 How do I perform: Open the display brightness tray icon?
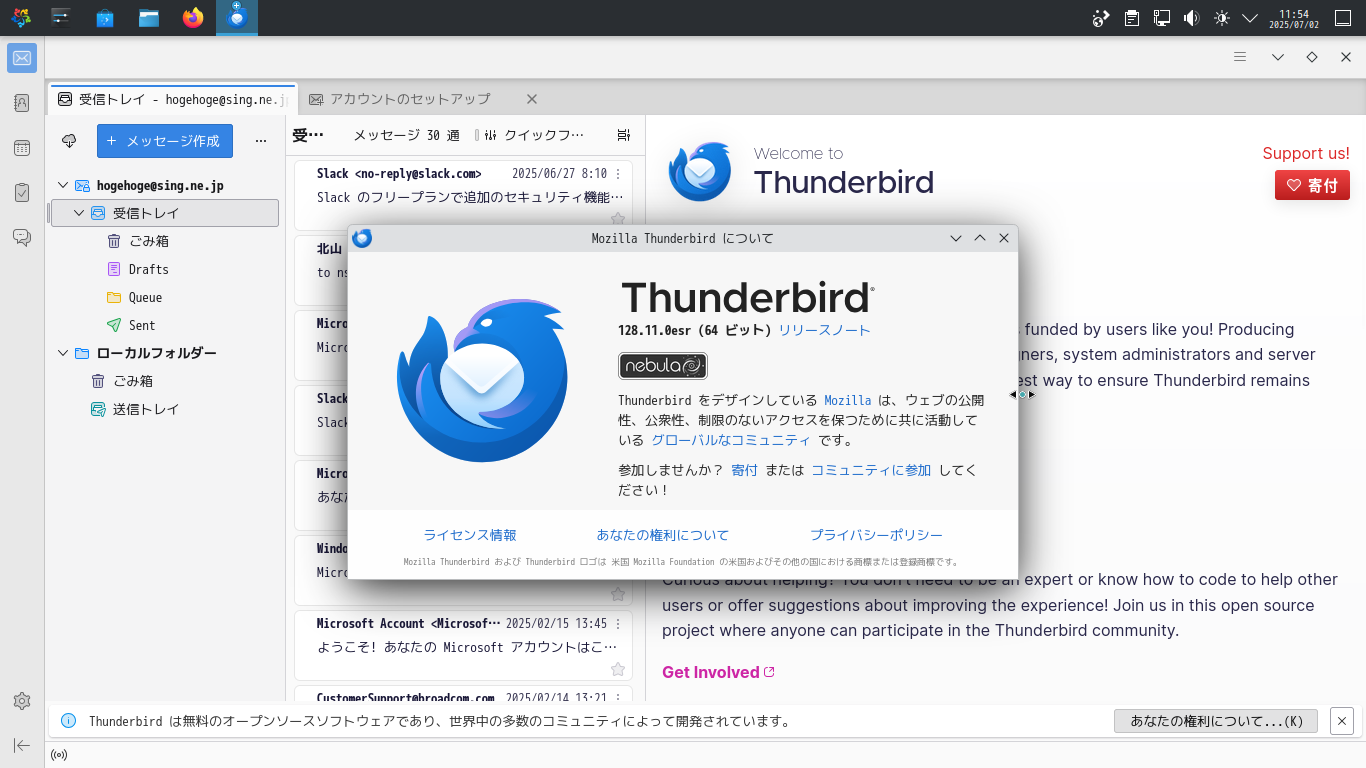[1221, 18]
